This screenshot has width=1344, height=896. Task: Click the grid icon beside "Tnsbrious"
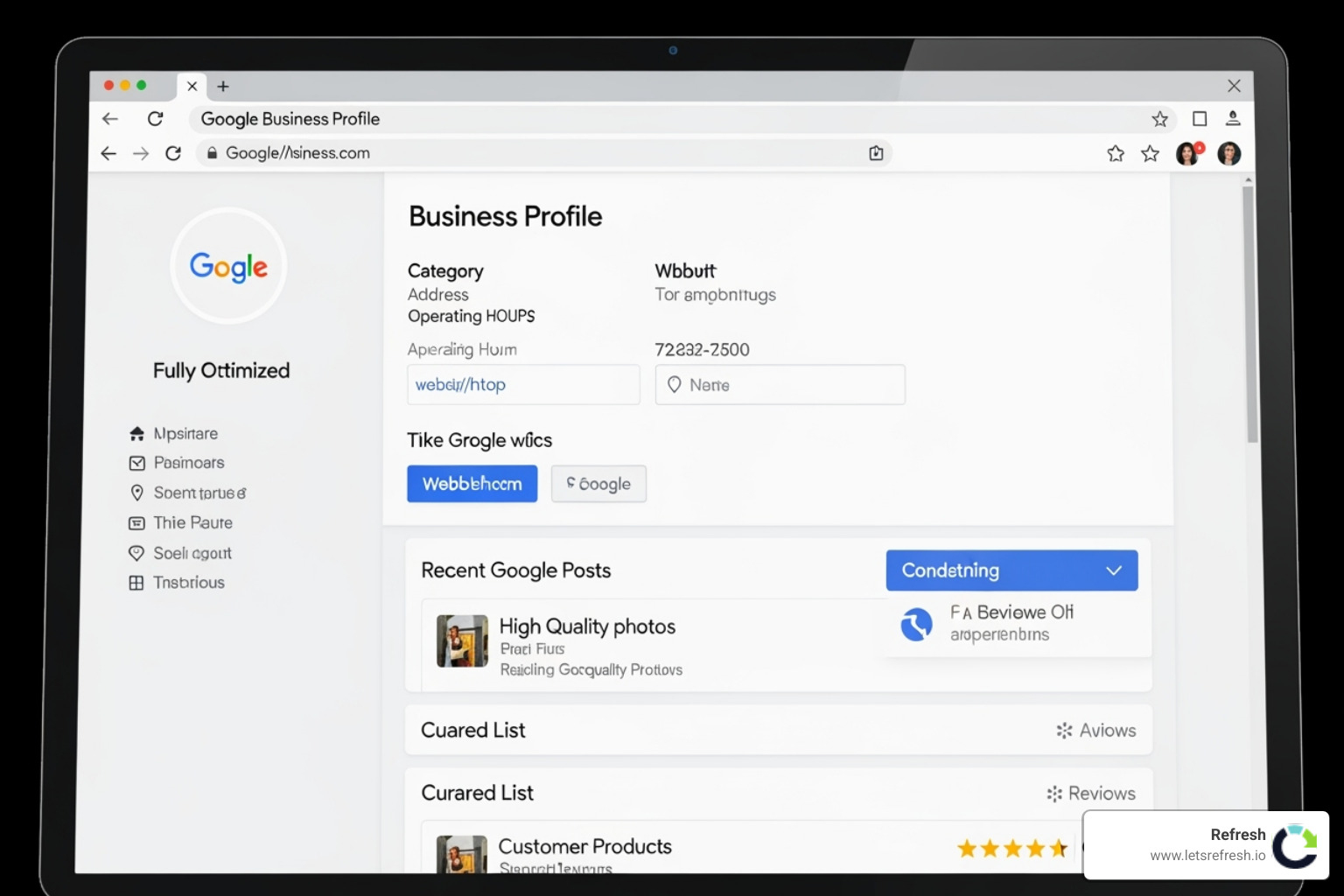click(x=136, y=582)
